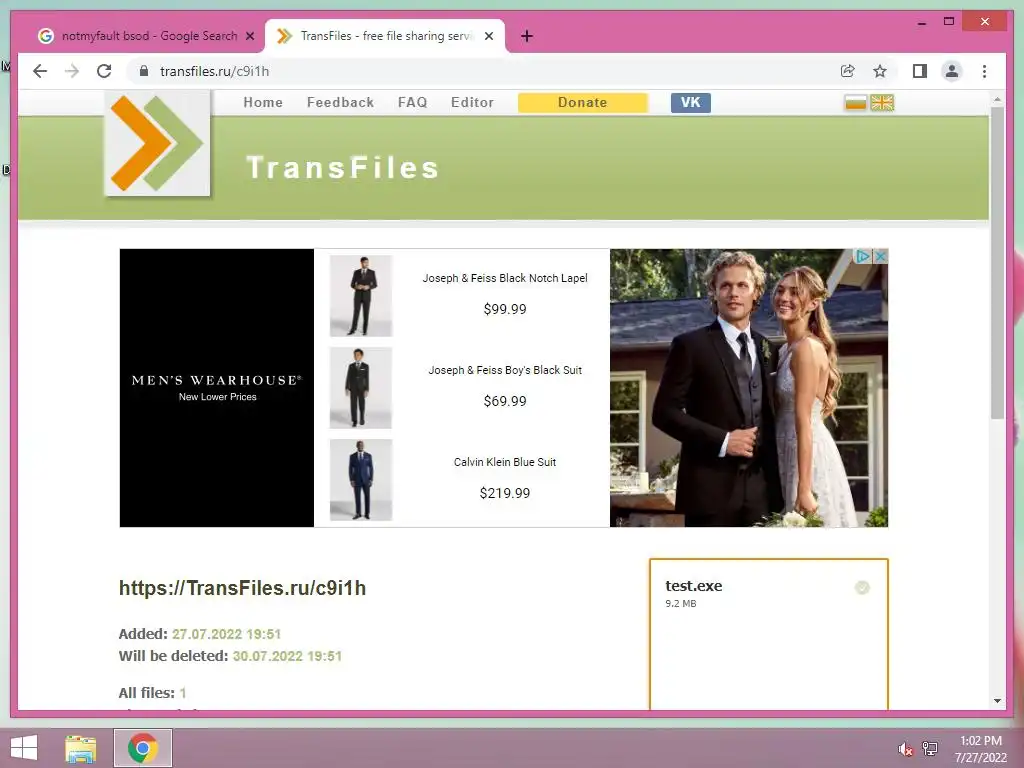The height and width of the screenshot is (768, 1024).
Task: Click the Men's Wearhouse black ad panel
Action: pyautogui.click(x=217, y=388)
